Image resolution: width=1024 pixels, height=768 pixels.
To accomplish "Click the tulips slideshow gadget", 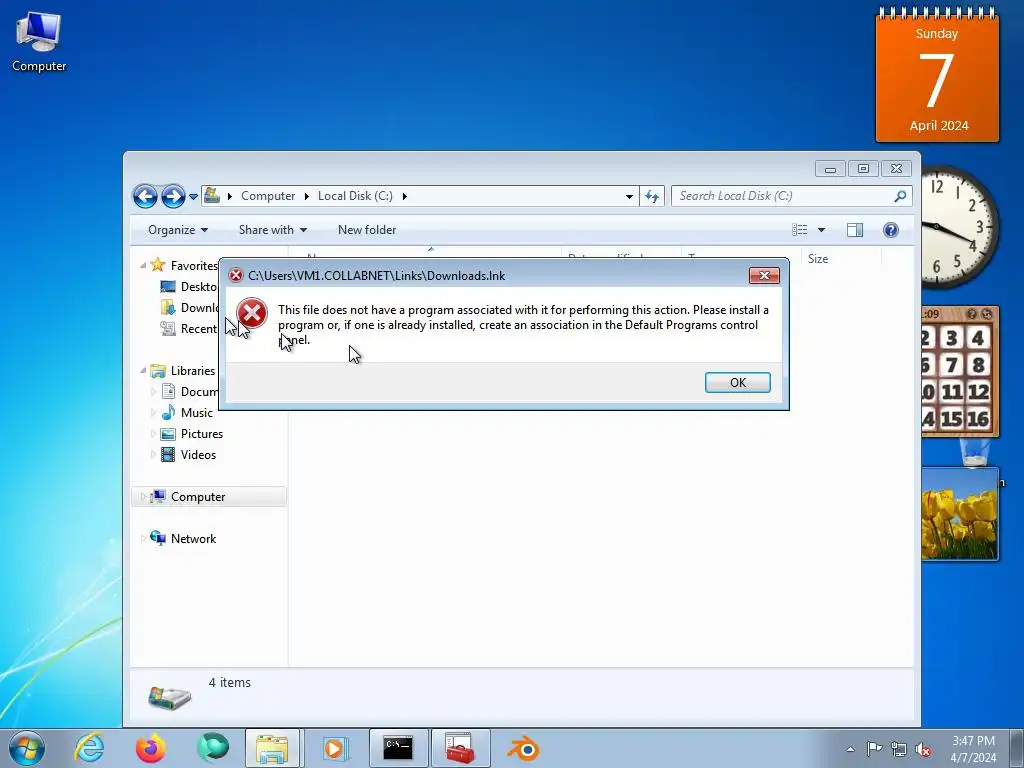I will click(x=960, y=514).
